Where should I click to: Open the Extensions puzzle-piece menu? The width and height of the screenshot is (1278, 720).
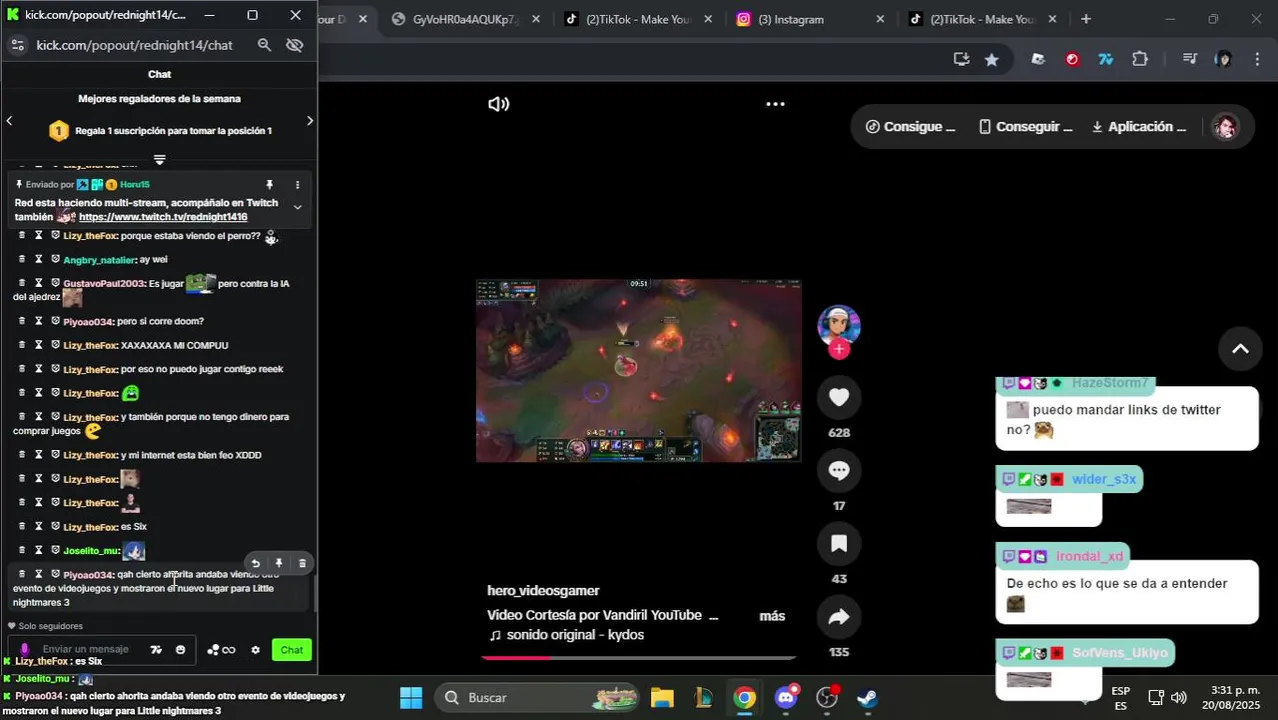(1140, 59)
